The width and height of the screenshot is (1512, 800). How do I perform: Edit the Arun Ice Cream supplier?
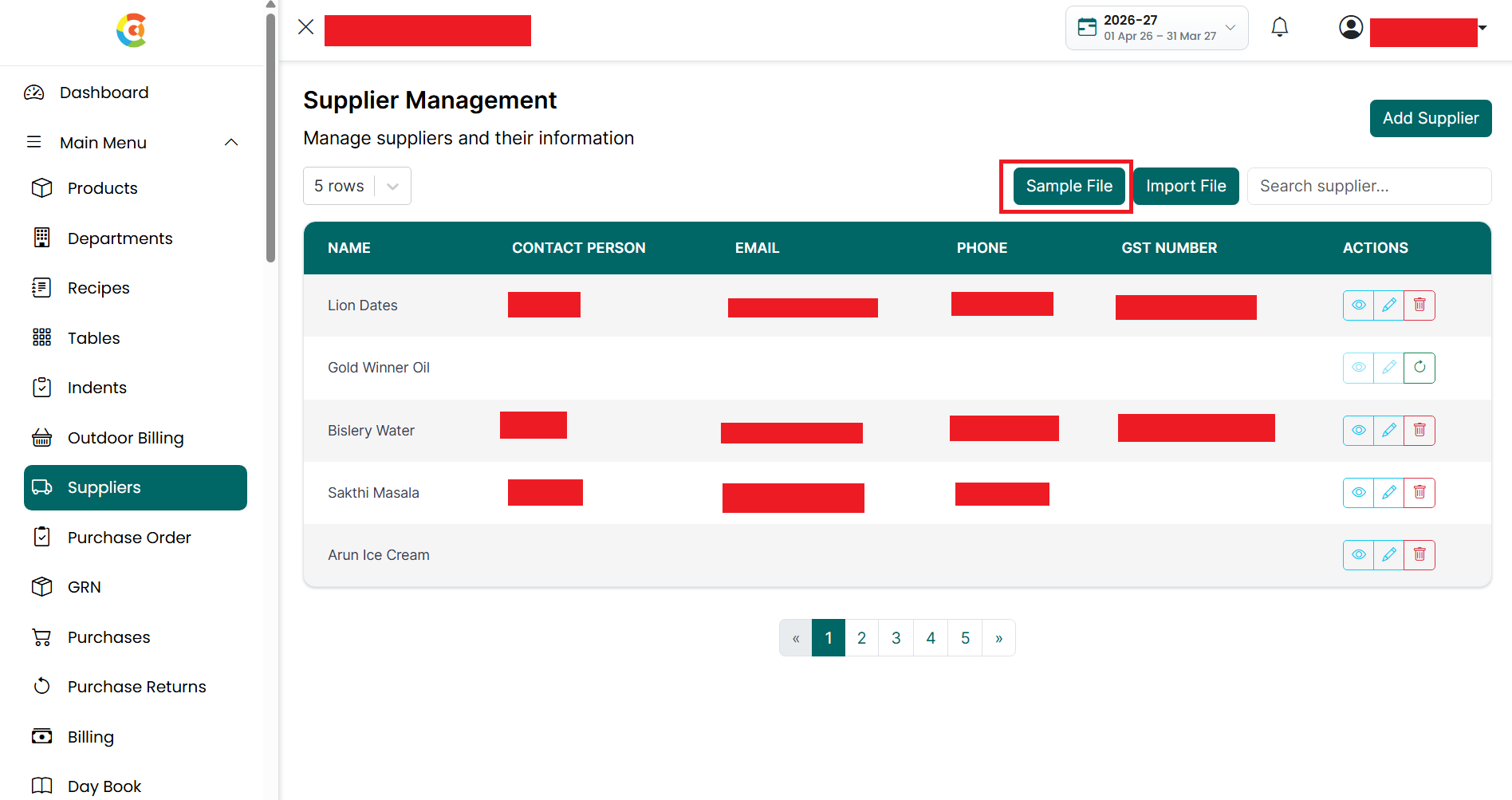1389,554
